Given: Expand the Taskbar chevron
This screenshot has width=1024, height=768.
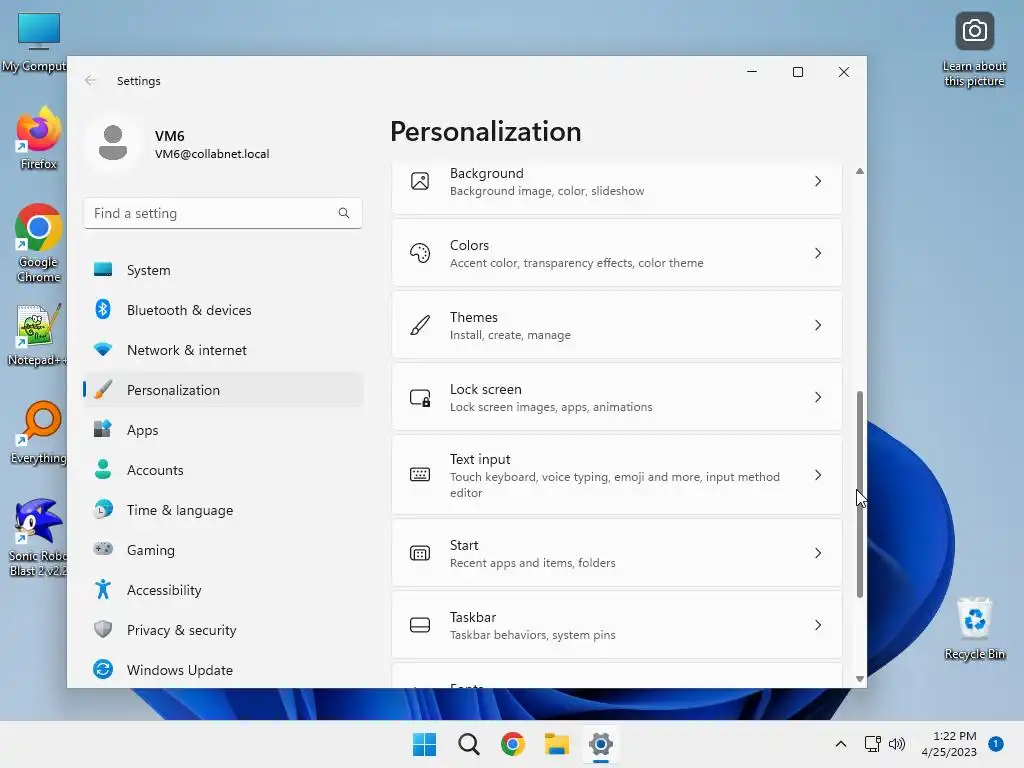Looking at the screenshot, I should point(818,625).
